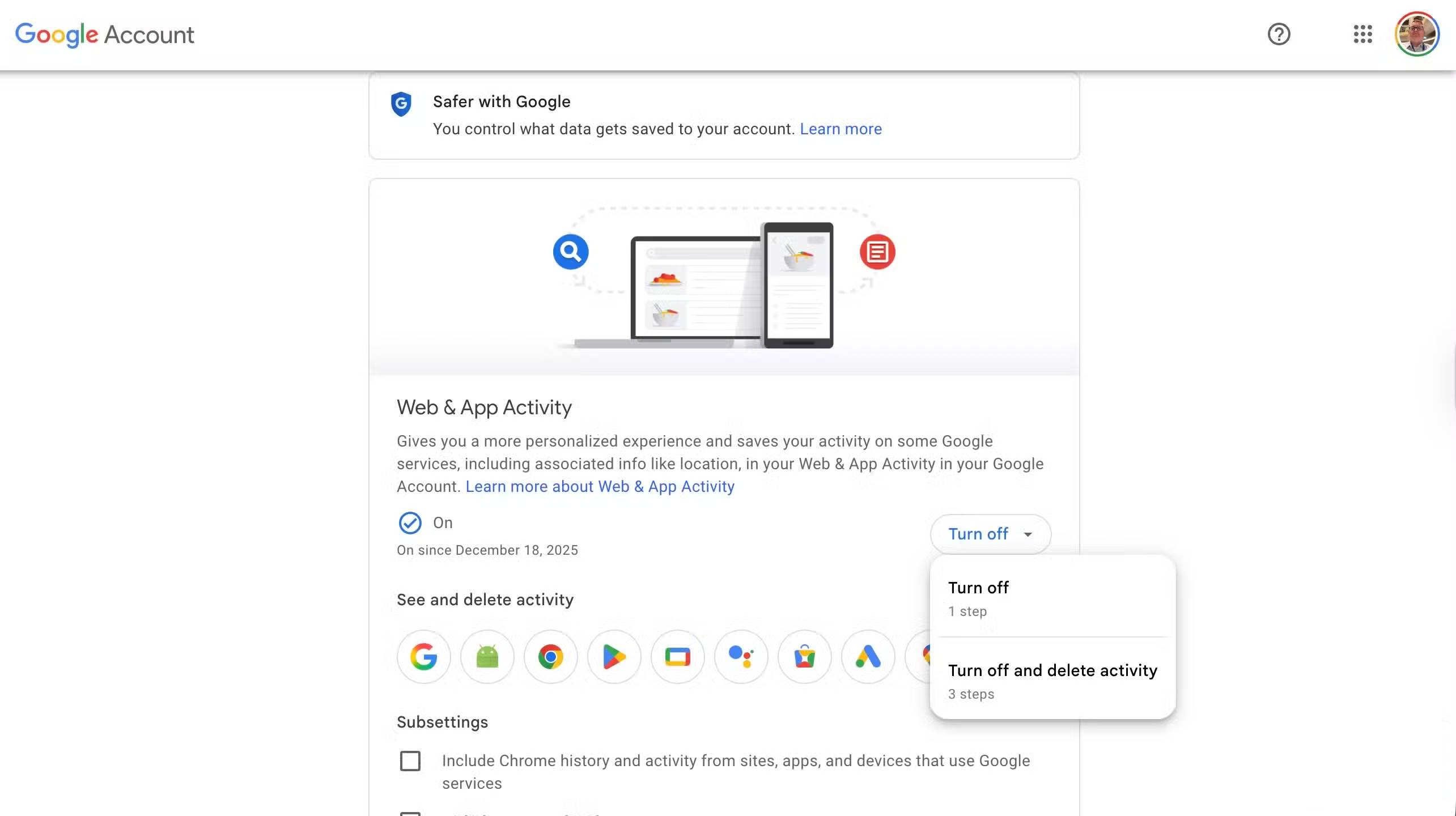Open the Help menu
The height and width of the screenshot is (816, 1456).
(x=1279, y=35)
